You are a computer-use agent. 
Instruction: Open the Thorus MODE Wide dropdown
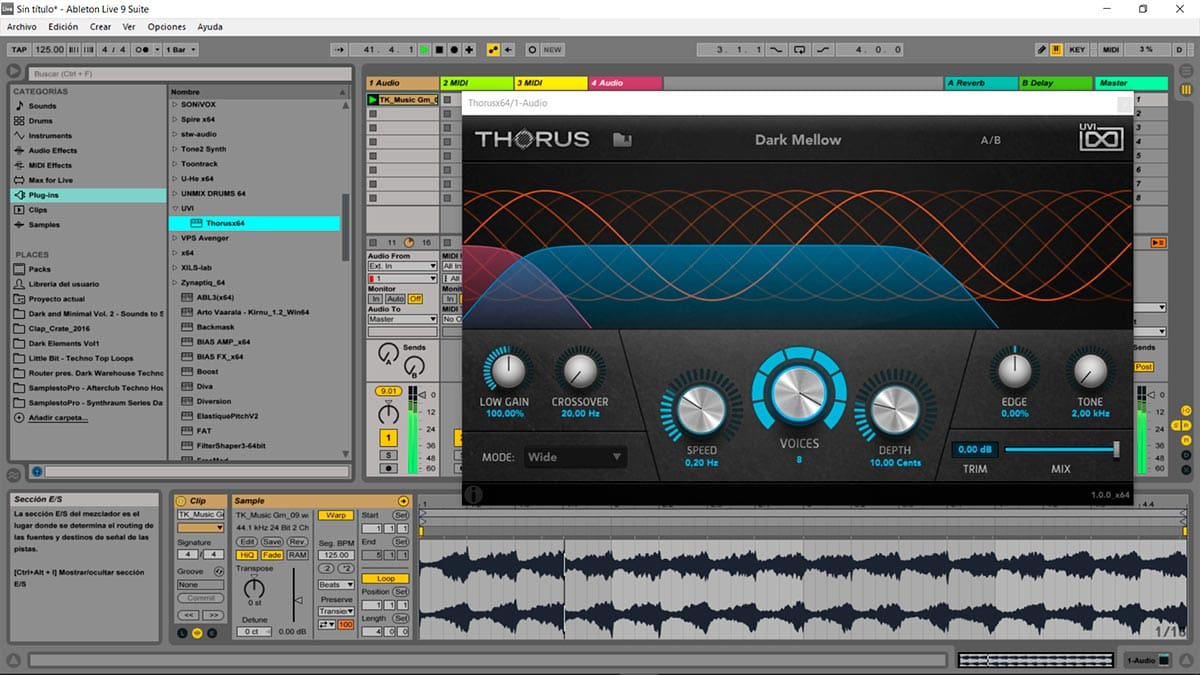pos(576,457)
